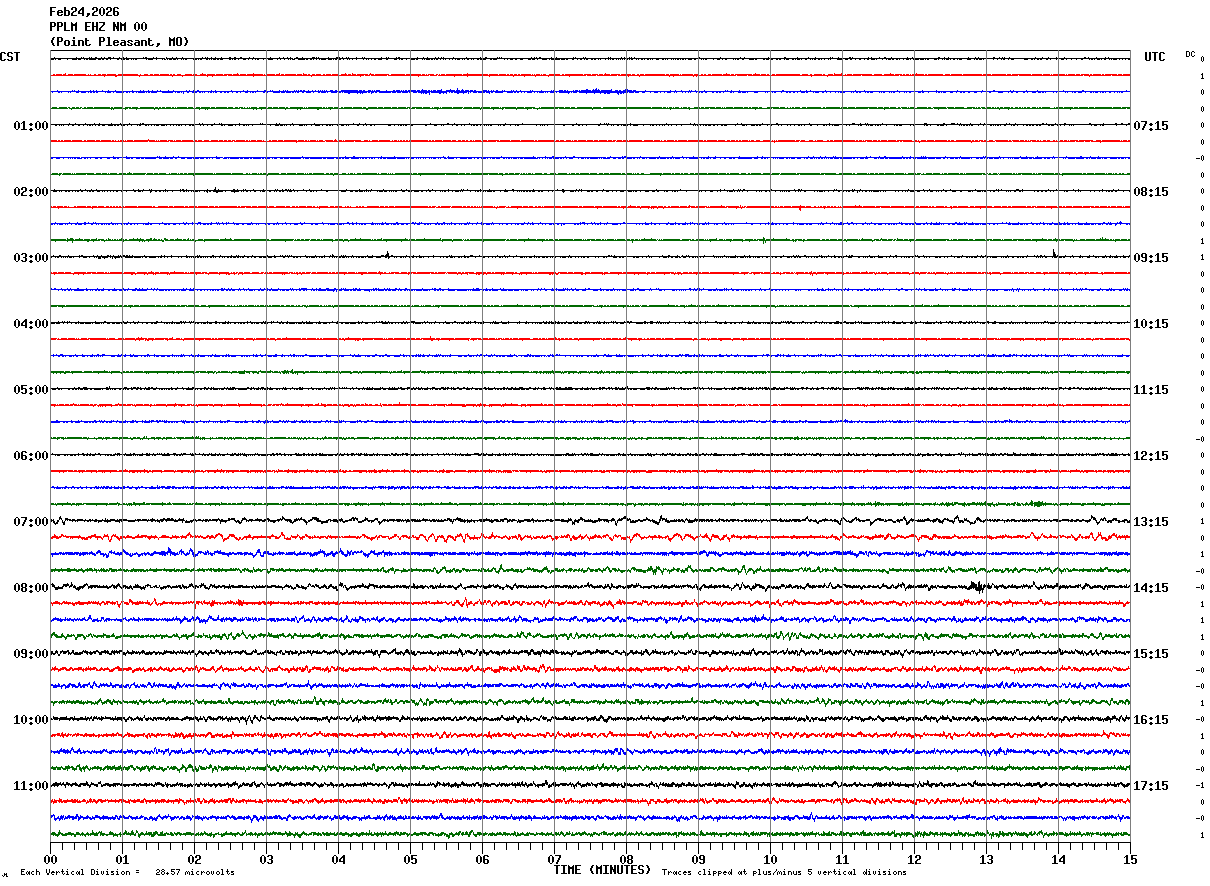Select the '02:00' CST row label
This screenshot has width=1210, height=886.
pyautogui.click(x=31, y=192)
